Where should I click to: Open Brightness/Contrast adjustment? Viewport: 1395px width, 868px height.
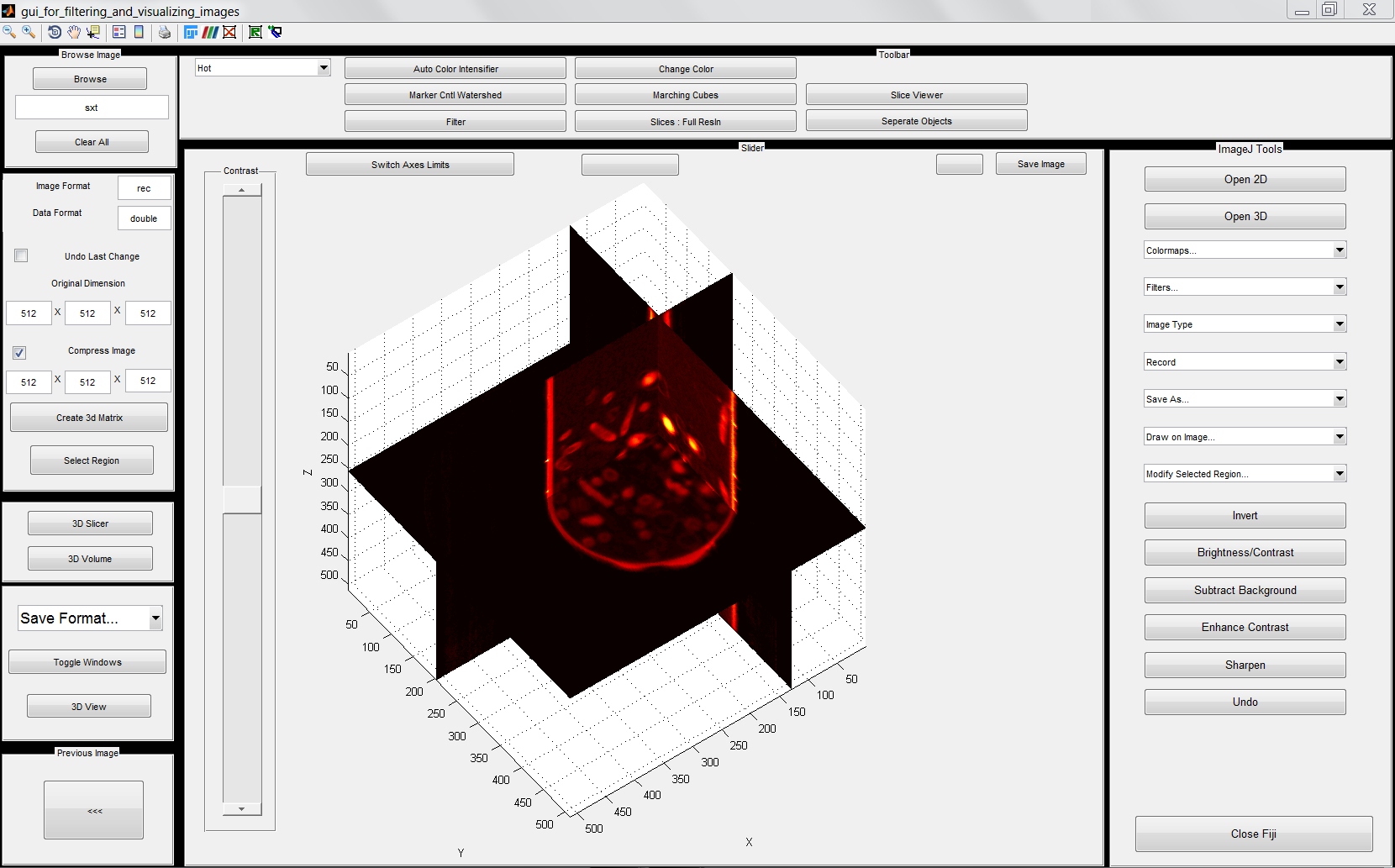click(x=1245, y=553)
